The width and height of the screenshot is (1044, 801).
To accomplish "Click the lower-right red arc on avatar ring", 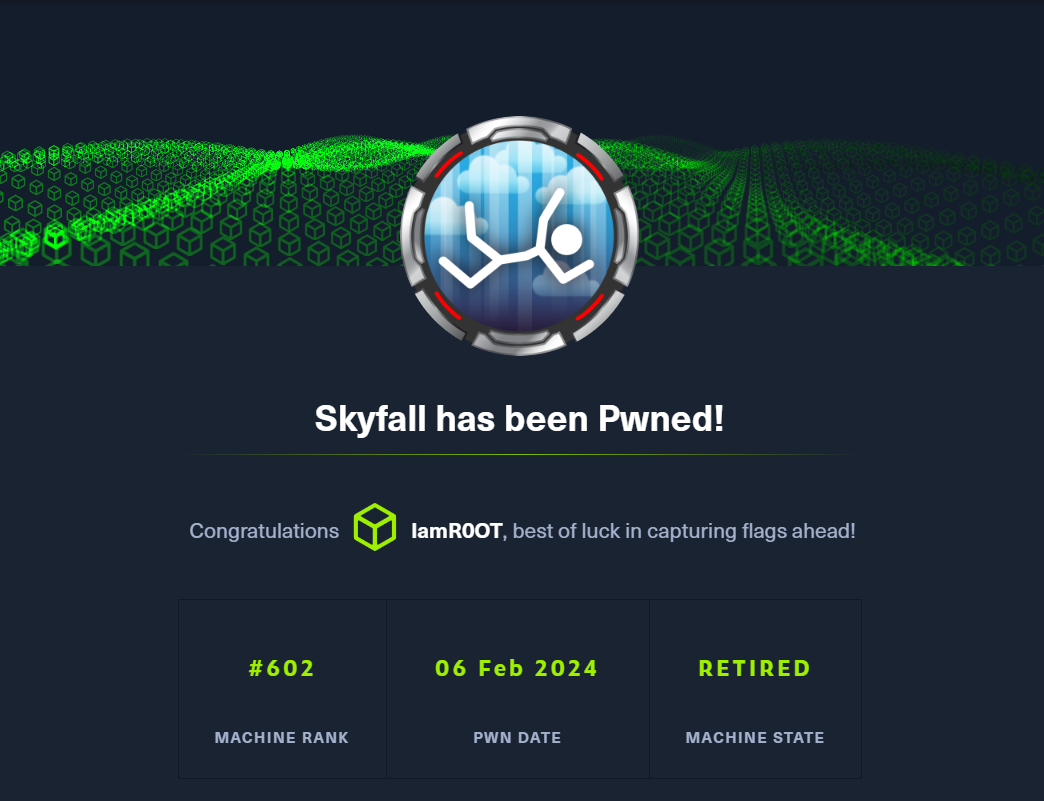I will [590, 306].
